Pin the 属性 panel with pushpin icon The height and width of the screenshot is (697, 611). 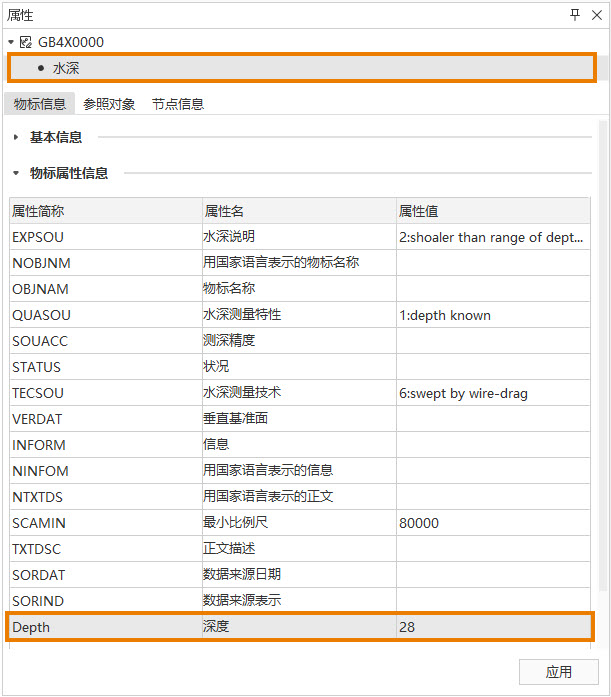tap(575, 15)
